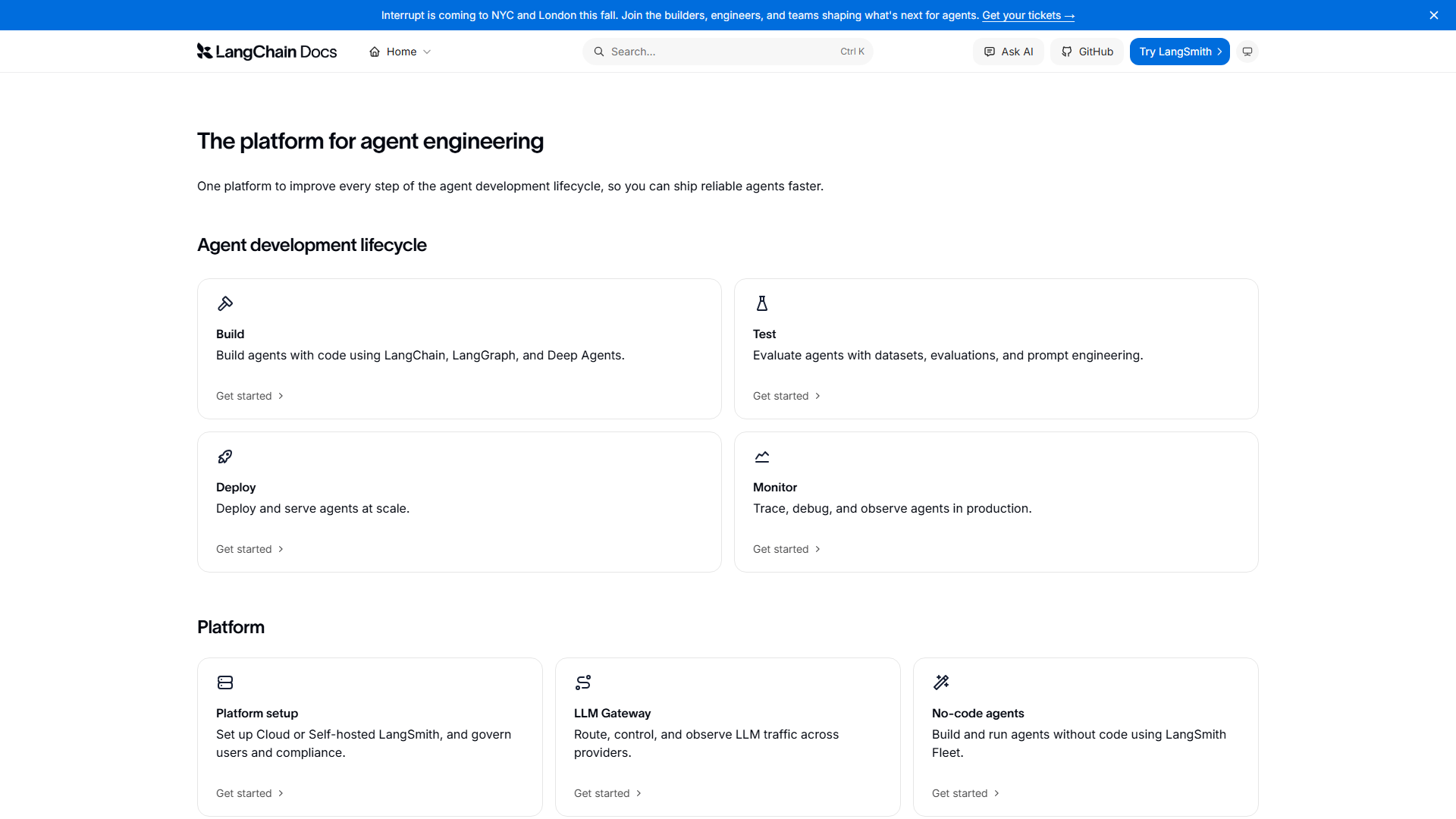Click Get started under Monitor

click(x=786, y=549)
